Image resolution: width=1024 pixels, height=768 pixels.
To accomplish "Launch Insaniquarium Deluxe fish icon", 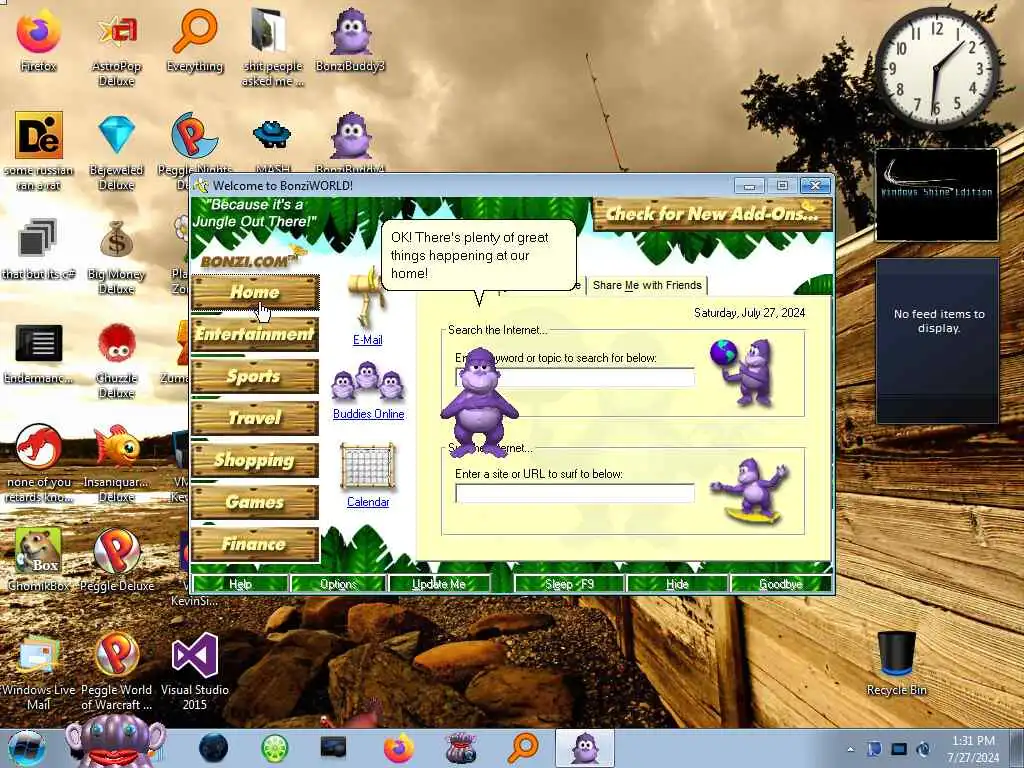I will click(116, 462).
